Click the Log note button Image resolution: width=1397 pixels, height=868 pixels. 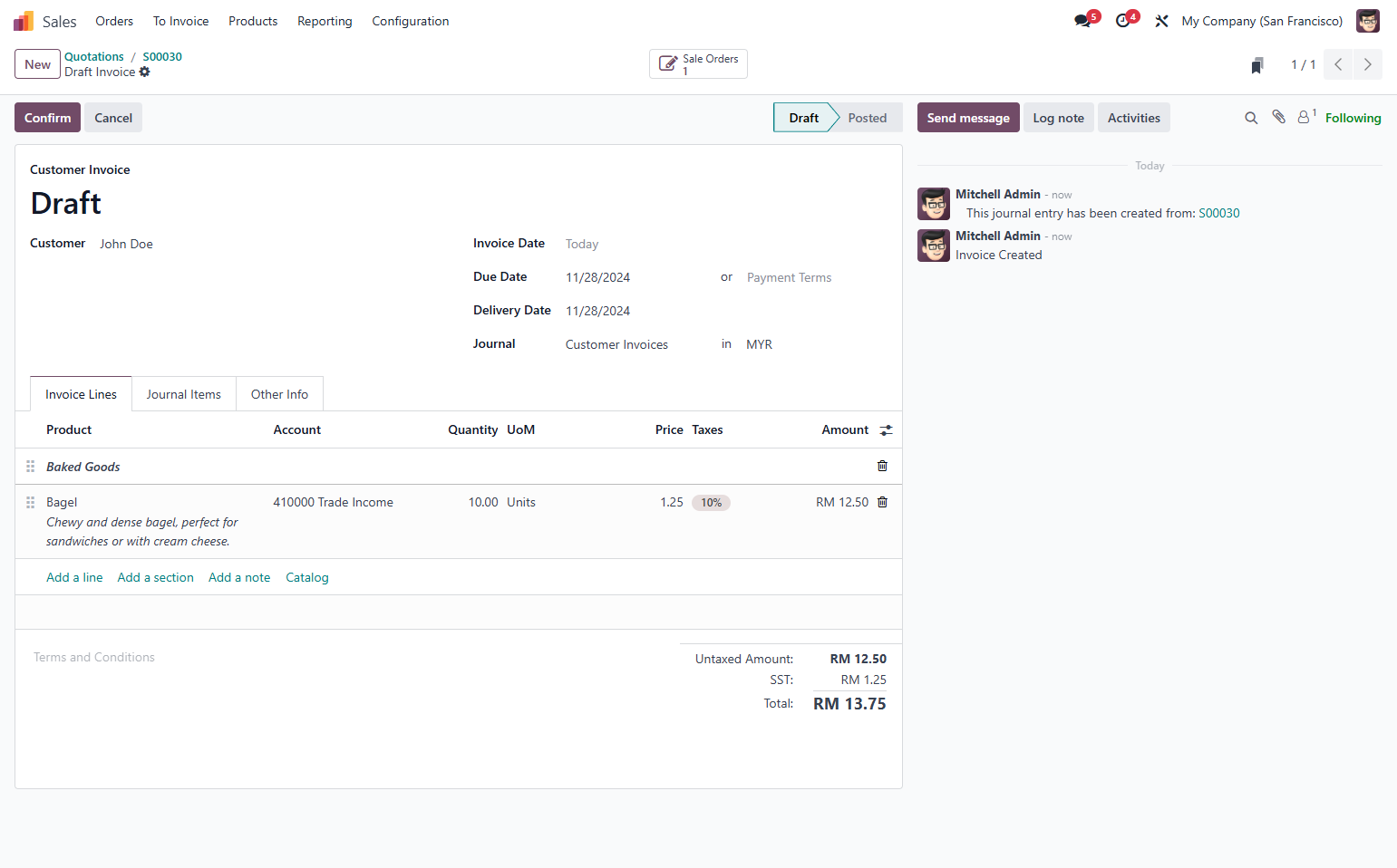pyautogui.click(x=1058, y=118)
